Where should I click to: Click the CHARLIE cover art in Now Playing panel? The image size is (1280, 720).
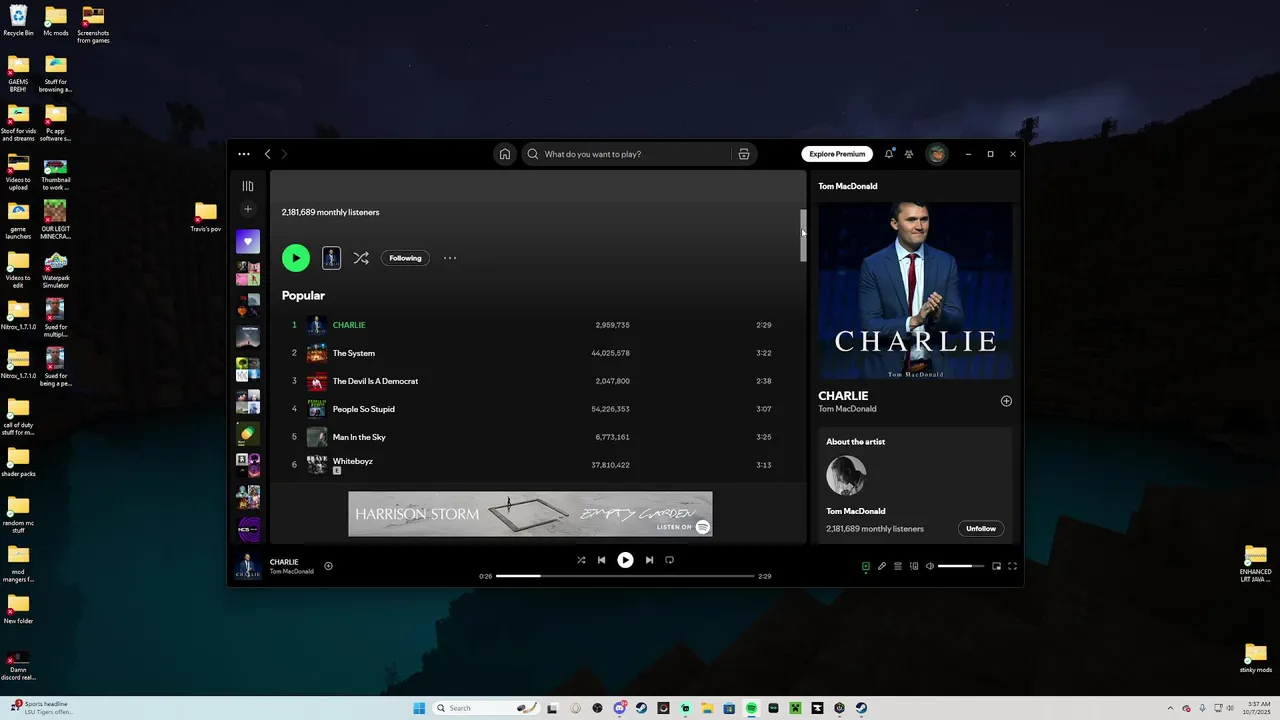(915, 291)
